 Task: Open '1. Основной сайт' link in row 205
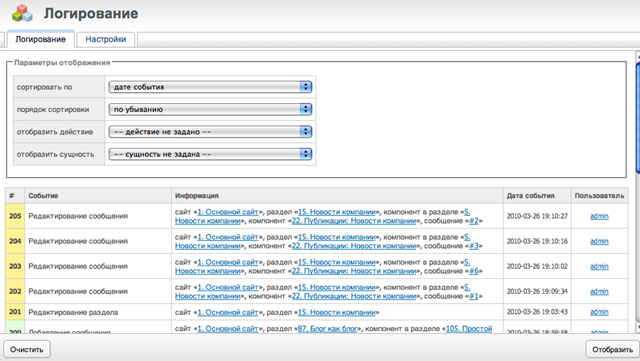[x=228, y=212]
